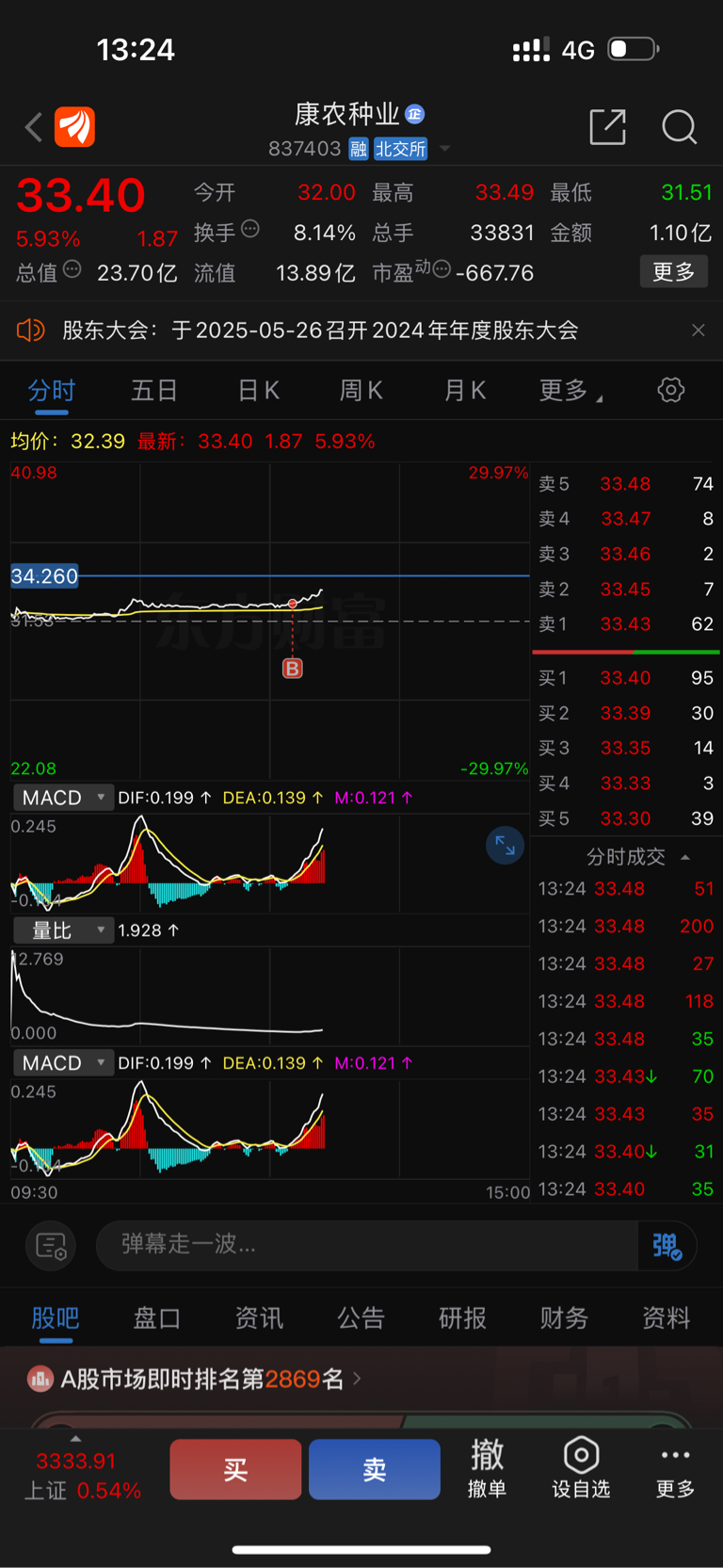Viewport: 723px width, 1568px height.
Task: Tap the 设自选 watchlist icon
Action: point(581,1468)
